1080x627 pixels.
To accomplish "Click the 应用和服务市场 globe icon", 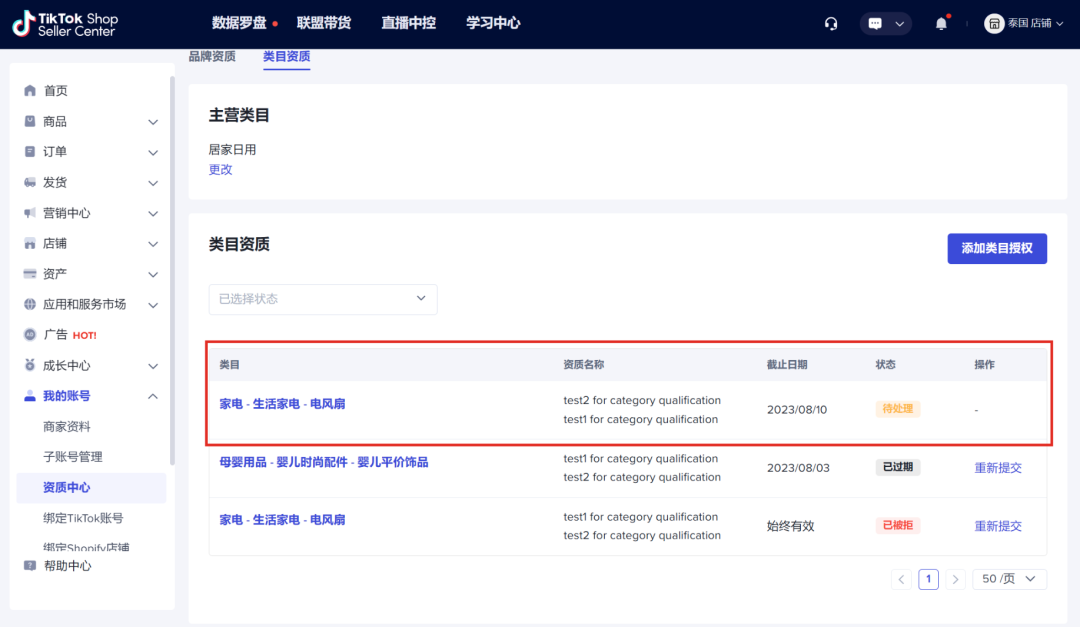I will 30,304.
